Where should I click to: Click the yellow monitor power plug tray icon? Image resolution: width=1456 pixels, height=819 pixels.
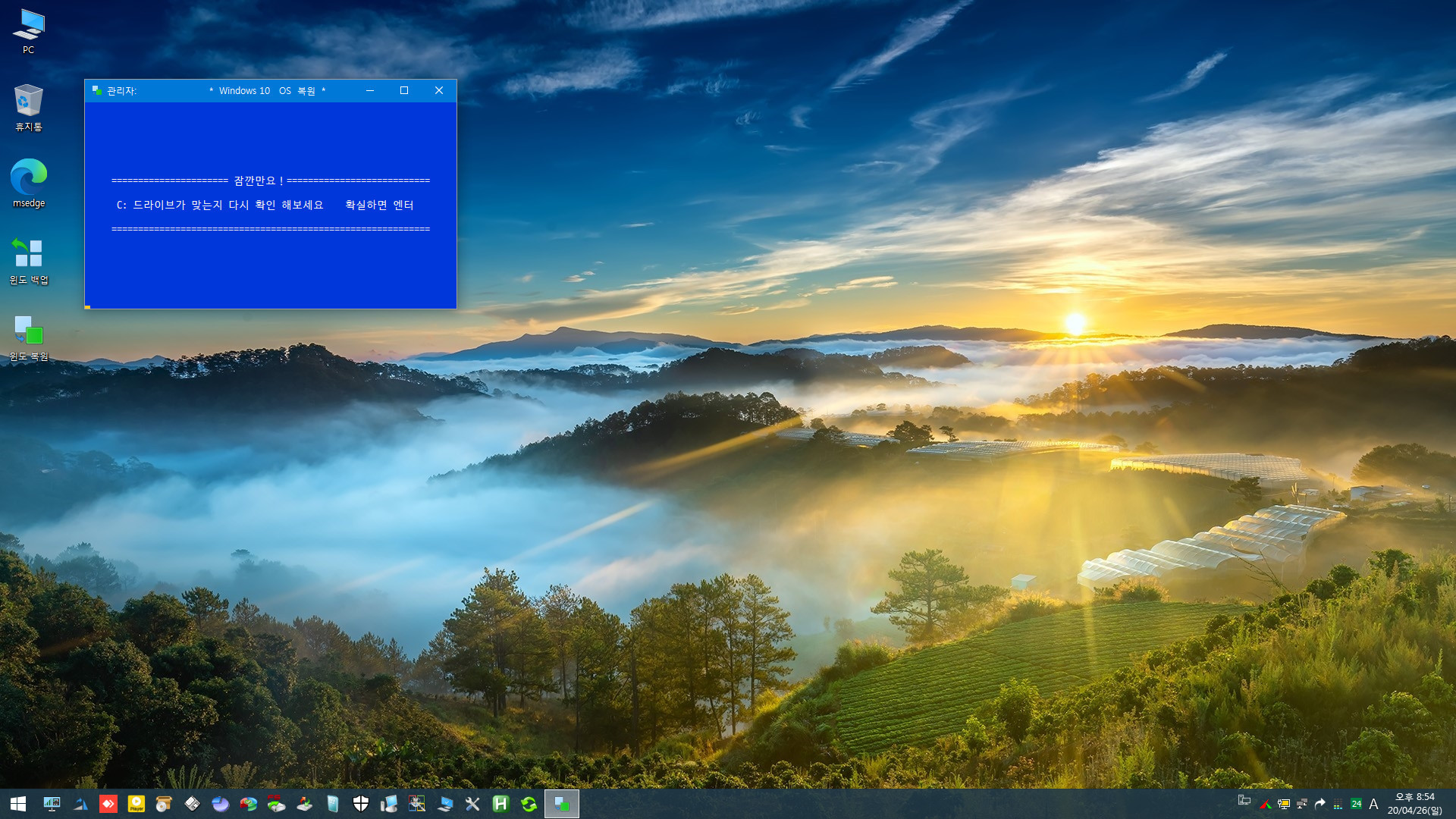[x=1284, y=804]
